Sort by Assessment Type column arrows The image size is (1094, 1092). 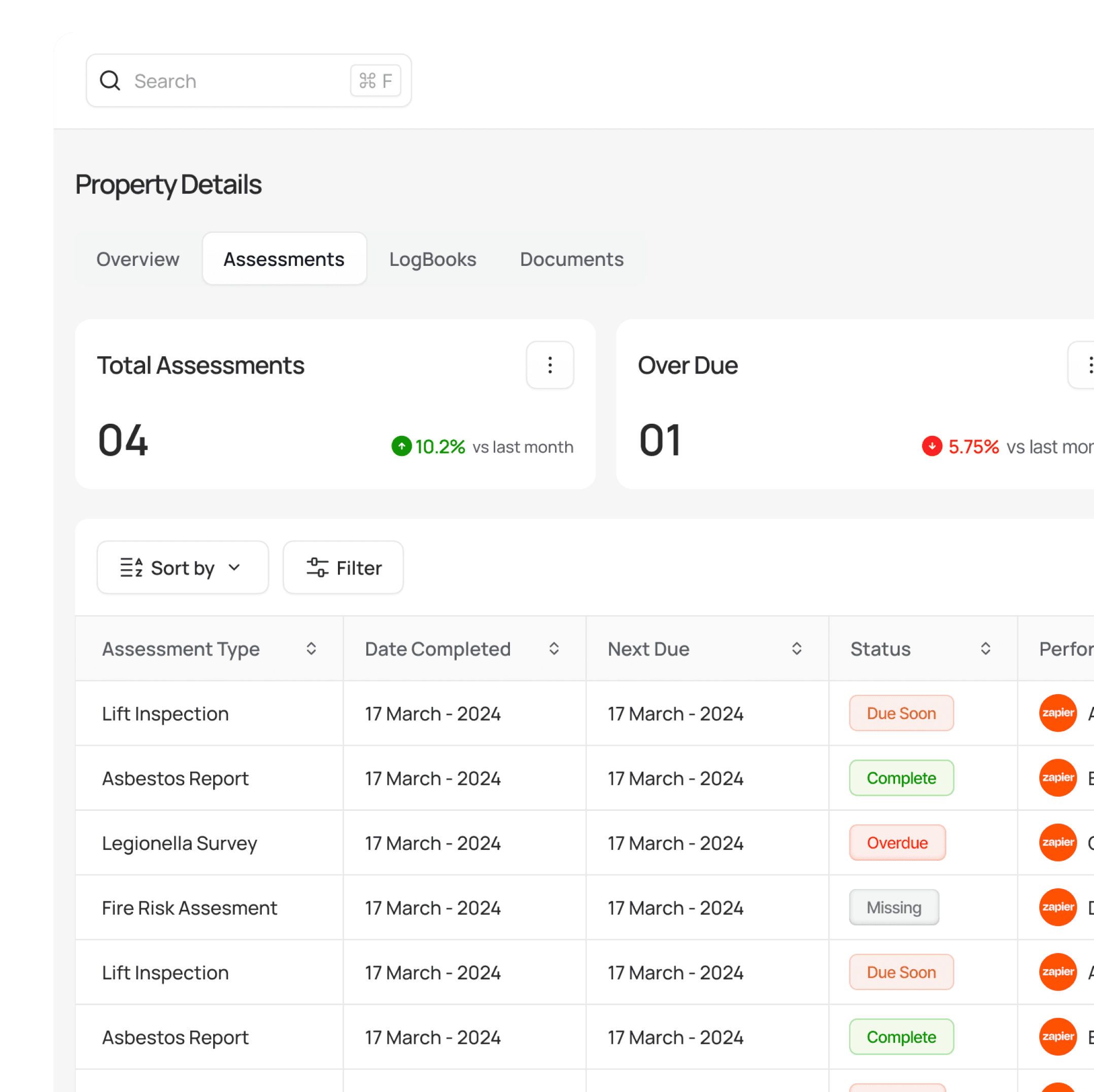coord(311,649)
